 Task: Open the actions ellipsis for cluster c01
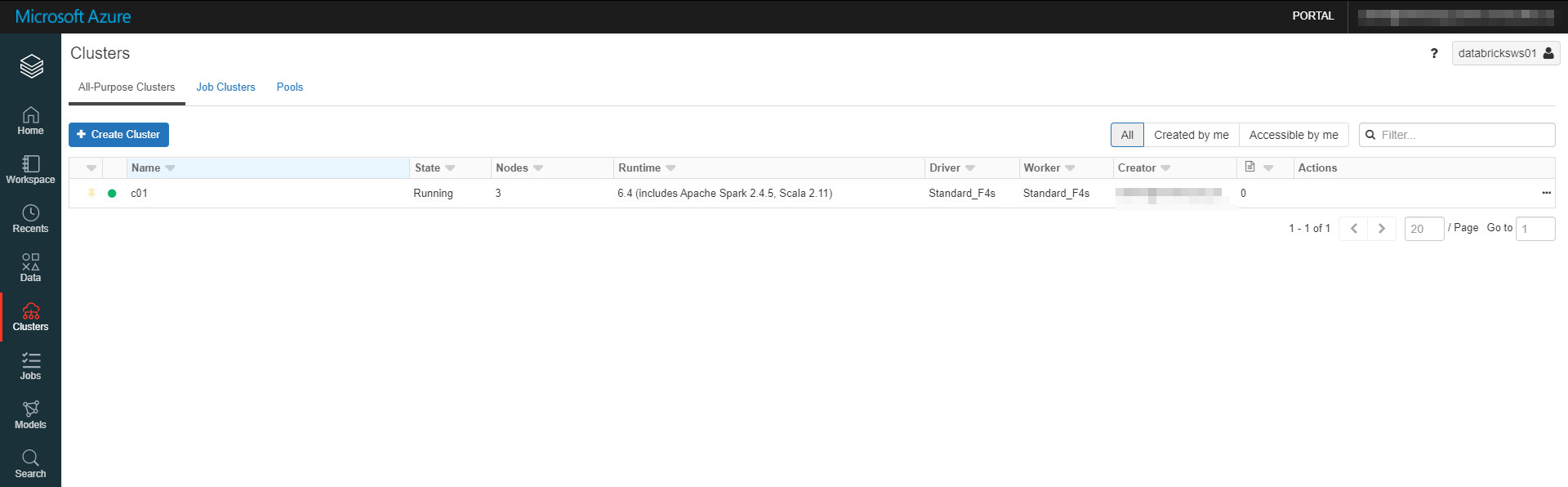(x=1546, y=193)
